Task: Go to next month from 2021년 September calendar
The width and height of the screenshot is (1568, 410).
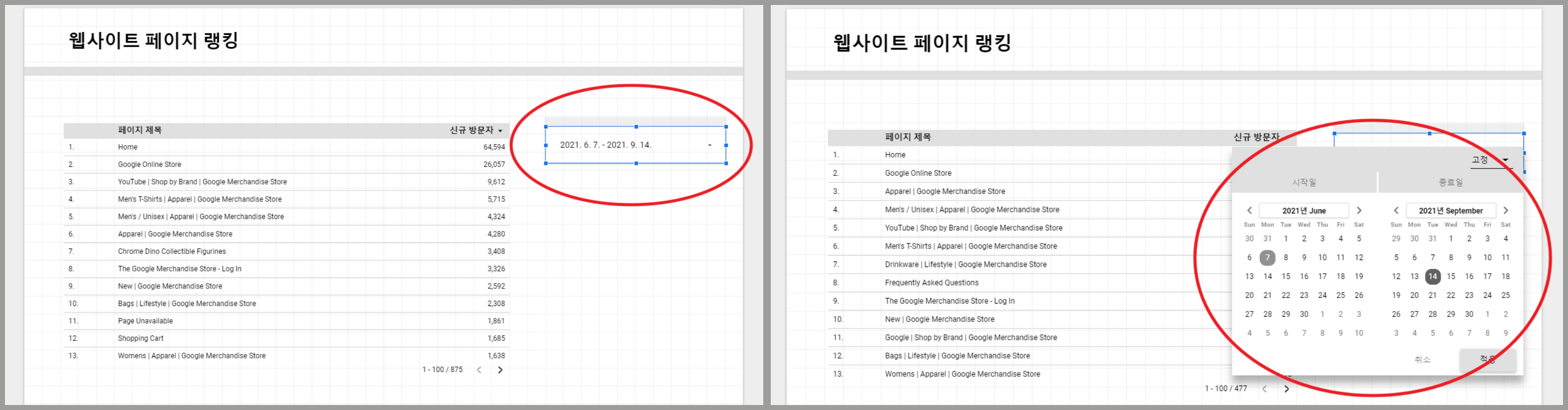Action: pyautogui.click(x=1505, y=210)
